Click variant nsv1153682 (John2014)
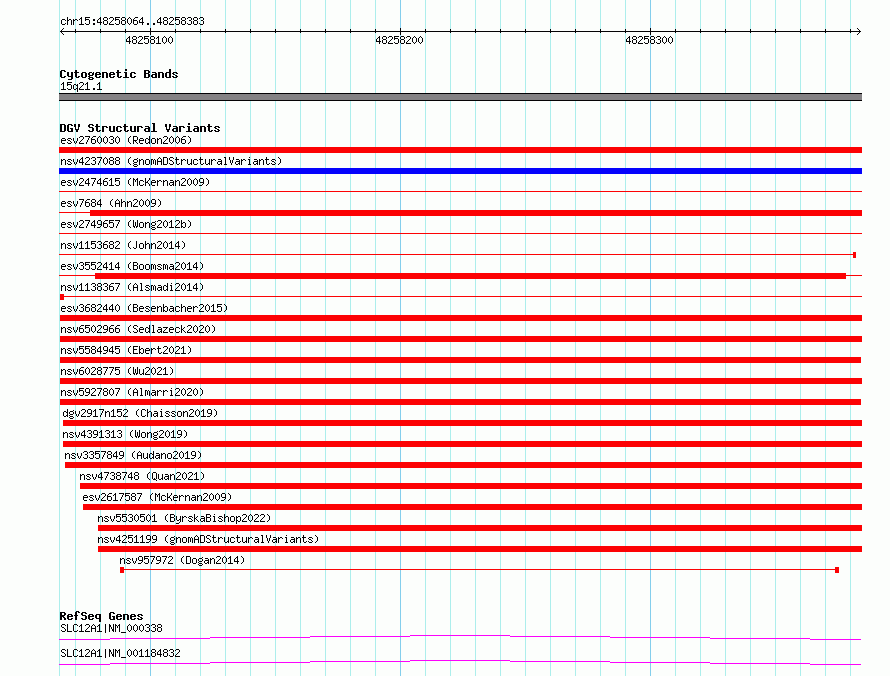890x676 pixels. point(123,245)
